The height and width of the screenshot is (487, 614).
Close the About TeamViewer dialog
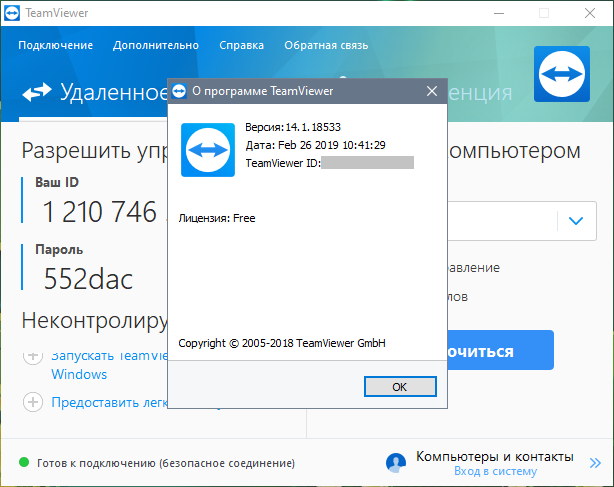pyautogui.click(x=432, y=91)
